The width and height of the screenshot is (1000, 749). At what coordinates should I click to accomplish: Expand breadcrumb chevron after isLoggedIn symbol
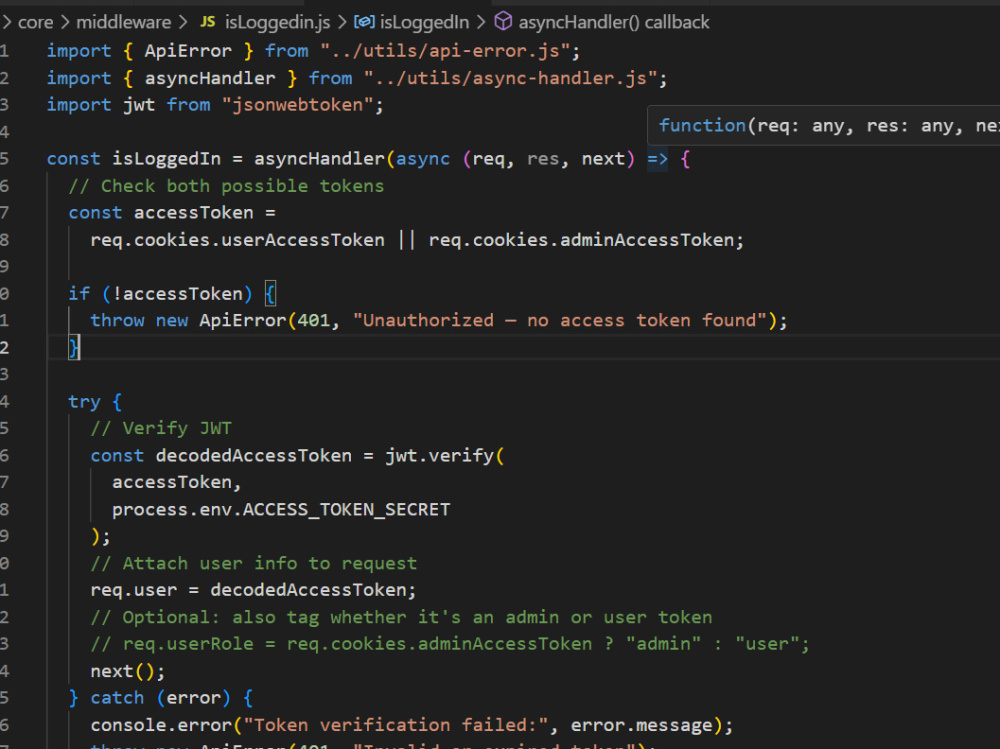tap(481, 22)
